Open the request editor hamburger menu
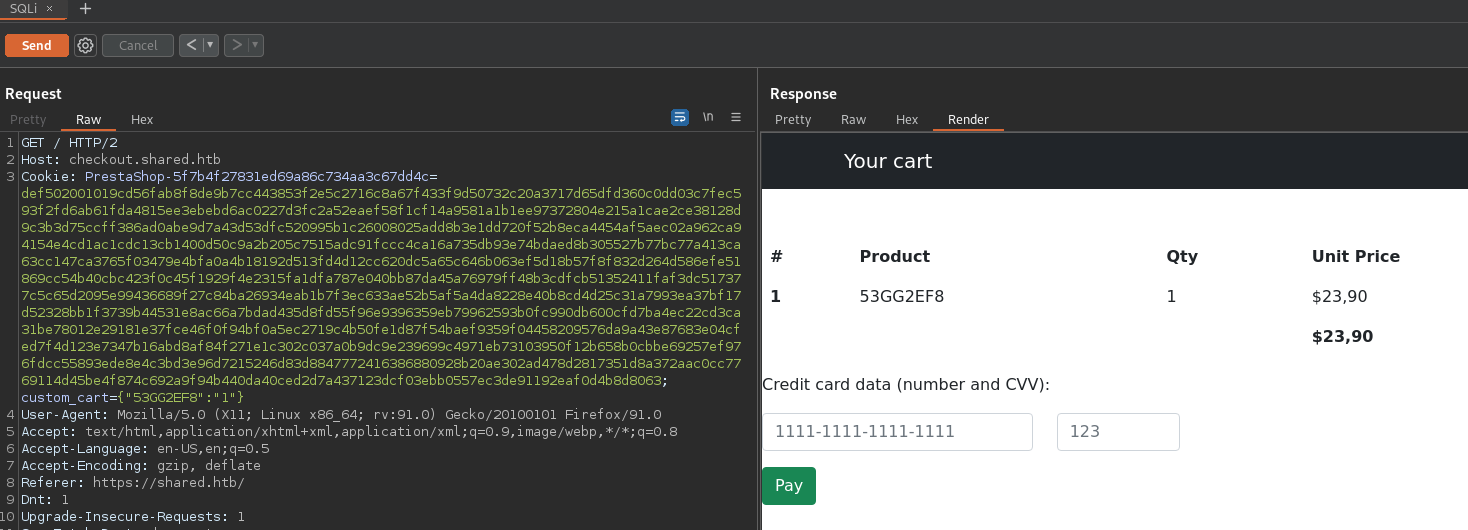Viewport: 1468px width, 530px height. click(736, 117)
